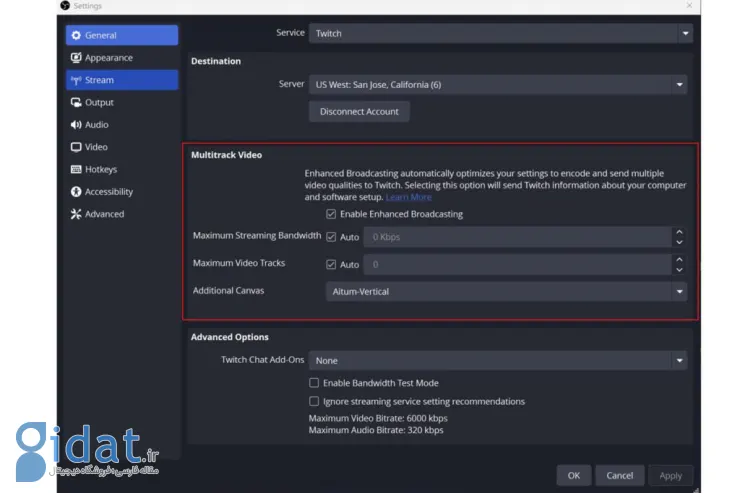Open Twitch Chat Add-Ons dropdown
This screenshot has width=740, height=493.
click(x=498, y=360)
